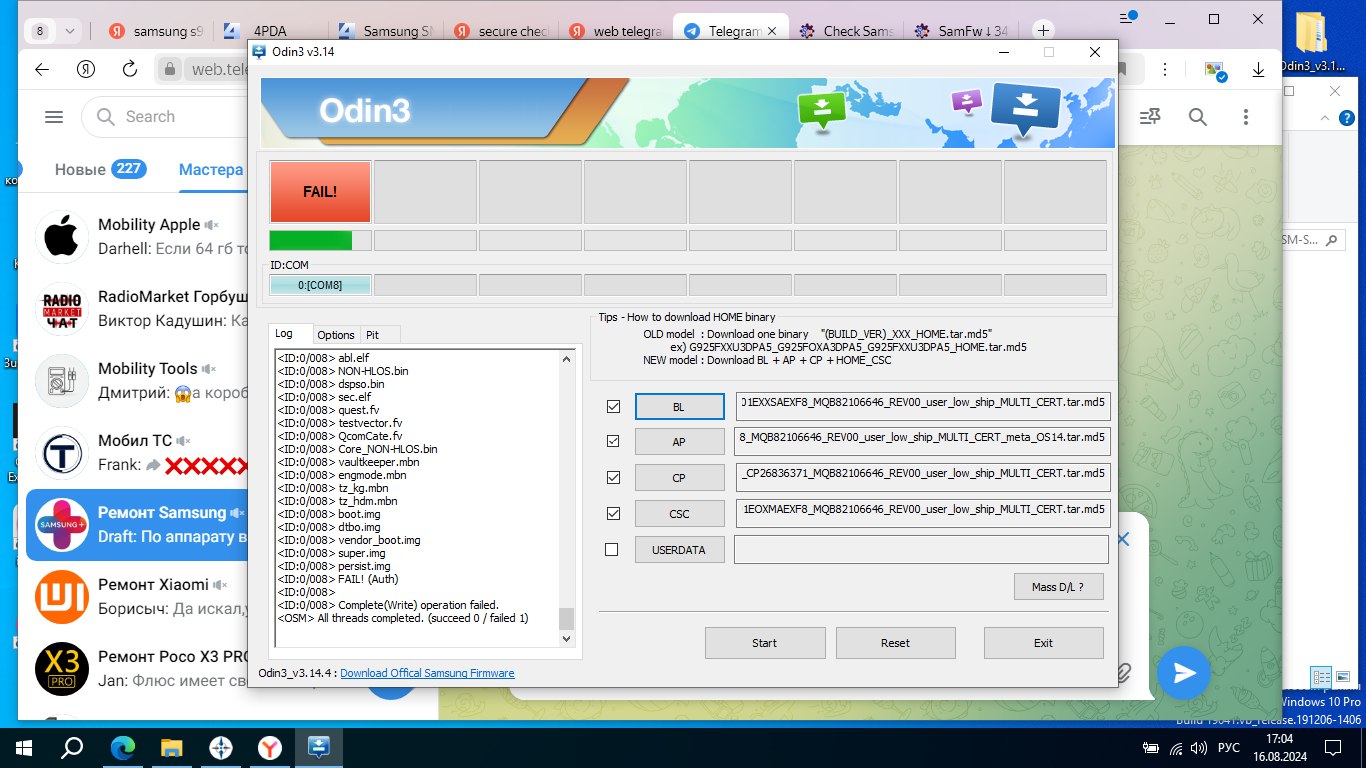This screenshot has height=768, width=1366.
Task: Click the magnifier search icon in Telegram chat header
Action: click(x=1198, y=117)
